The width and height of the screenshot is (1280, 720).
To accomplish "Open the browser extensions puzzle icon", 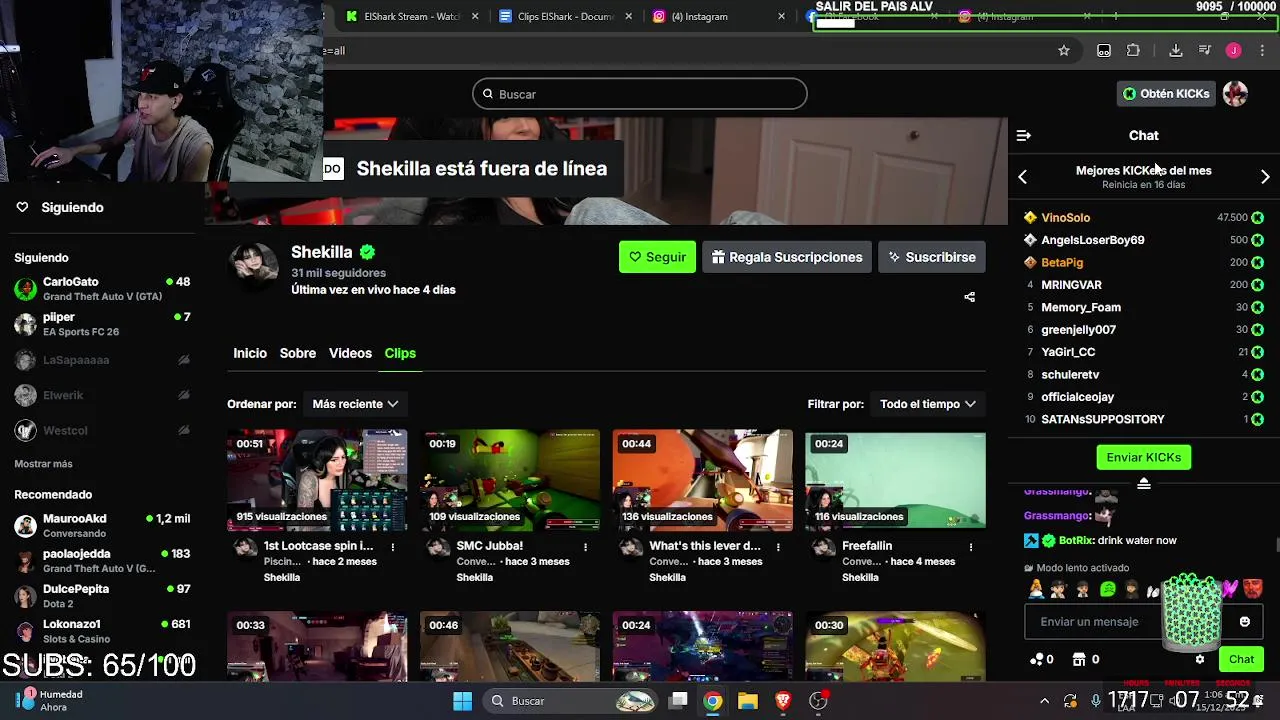I will pos(1133,51).
